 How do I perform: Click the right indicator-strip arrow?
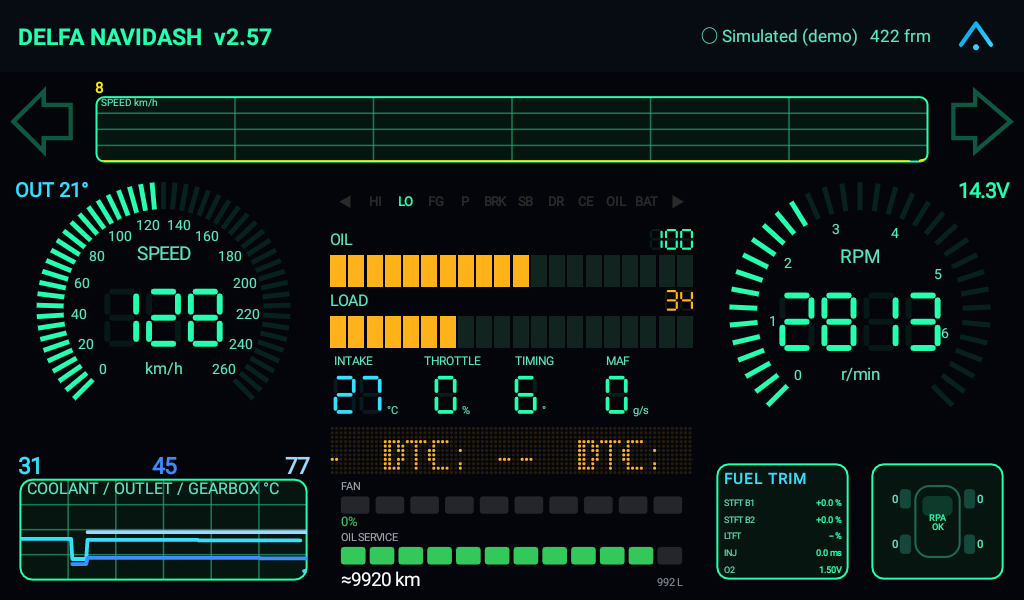point(678,202)
